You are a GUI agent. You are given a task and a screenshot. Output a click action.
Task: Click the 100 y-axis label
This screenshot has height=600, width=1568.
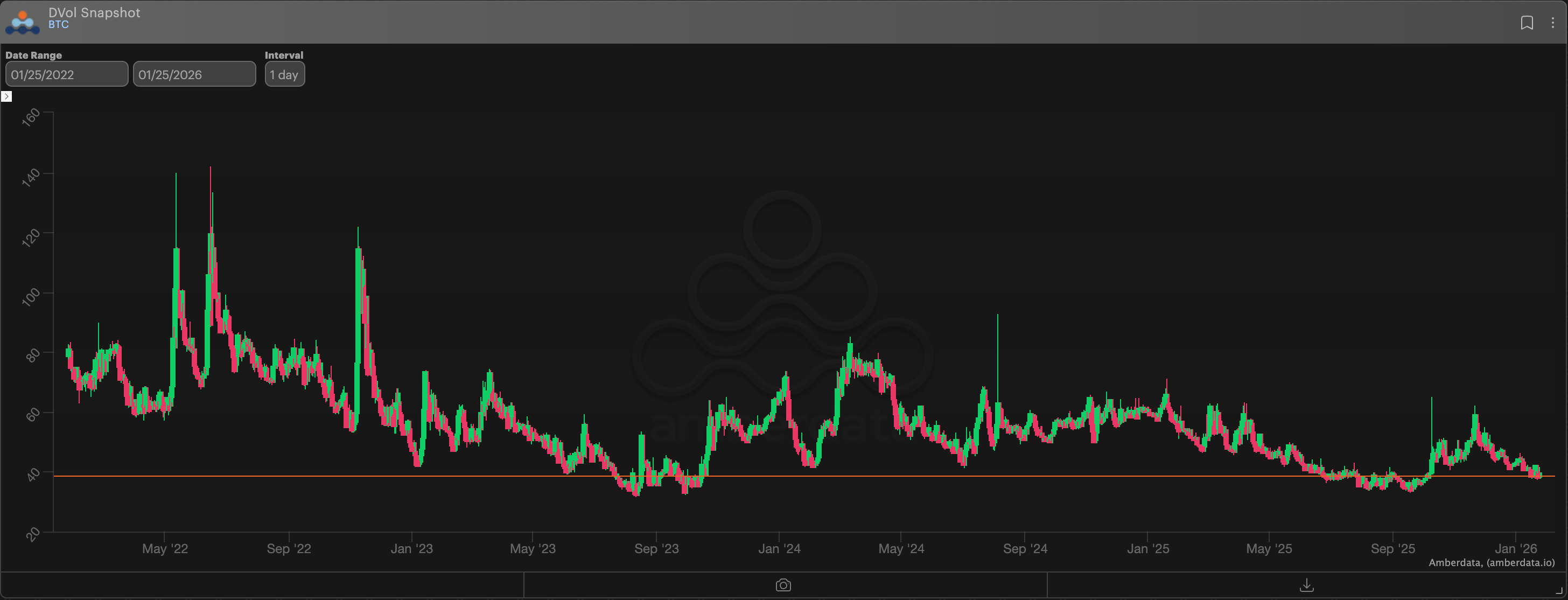tap(31, 297)
